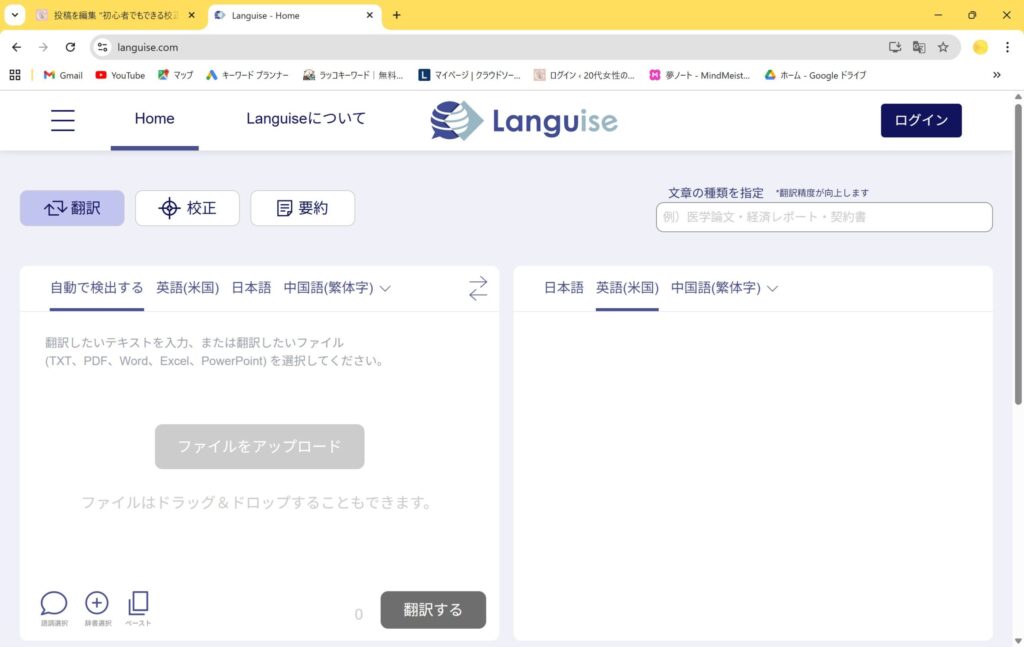Open the Languiseについて page

(306, 119)
